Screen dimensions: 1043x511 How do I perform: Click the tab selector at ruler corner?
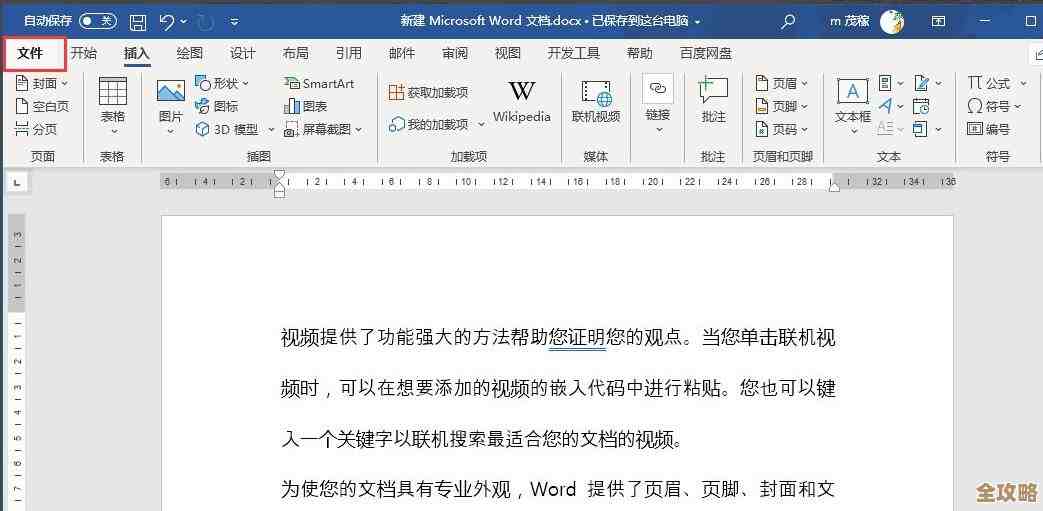click(x=16, y=182)
